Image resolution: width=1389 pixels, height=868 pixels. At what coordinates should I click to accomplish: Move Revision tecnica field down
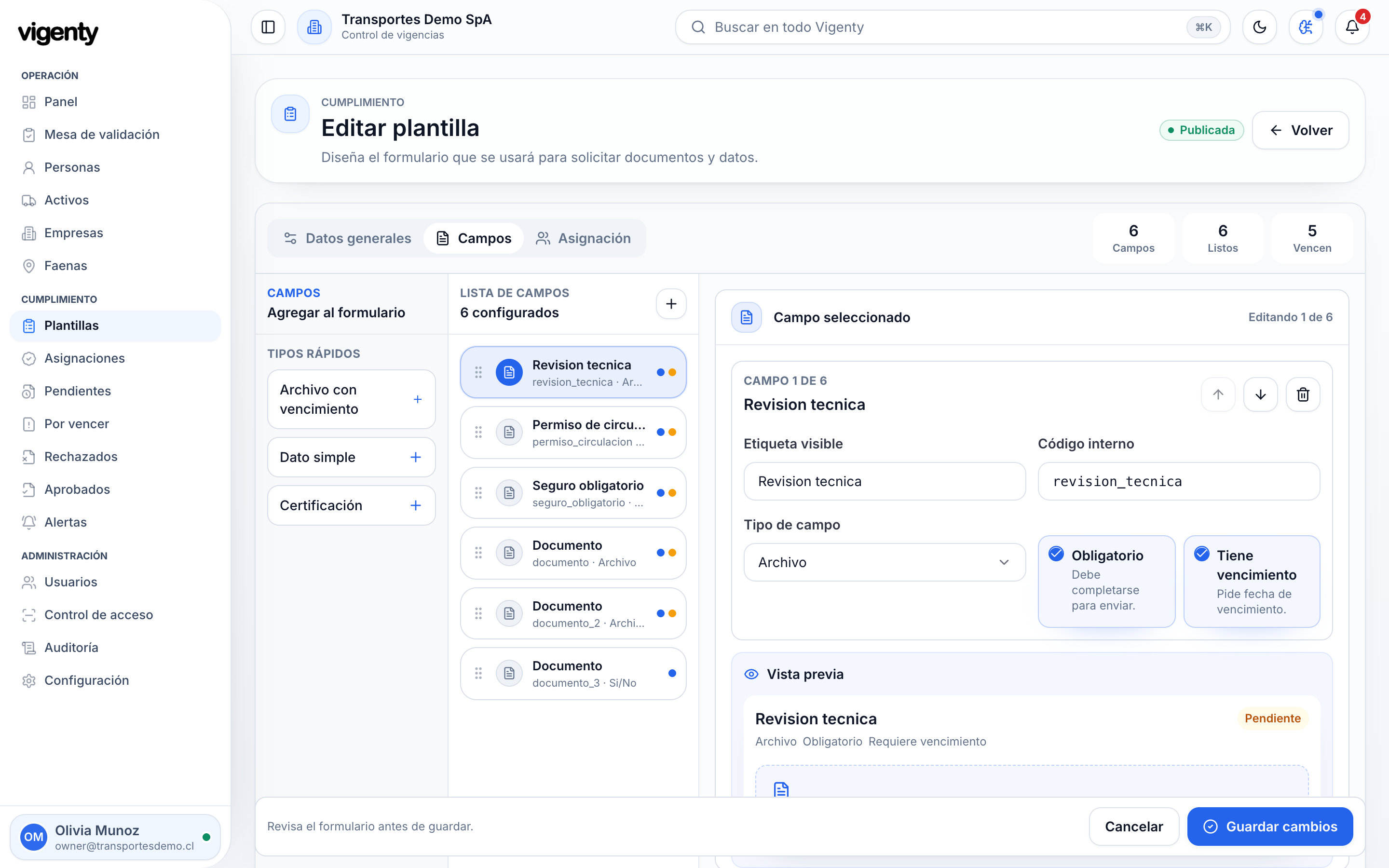(x=1260, y=394)
